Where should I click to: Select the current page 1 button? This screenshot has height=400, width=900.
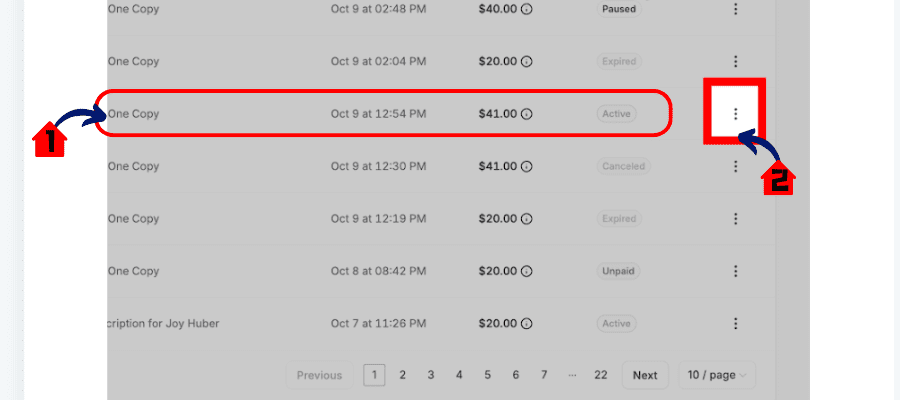point(374,375)
